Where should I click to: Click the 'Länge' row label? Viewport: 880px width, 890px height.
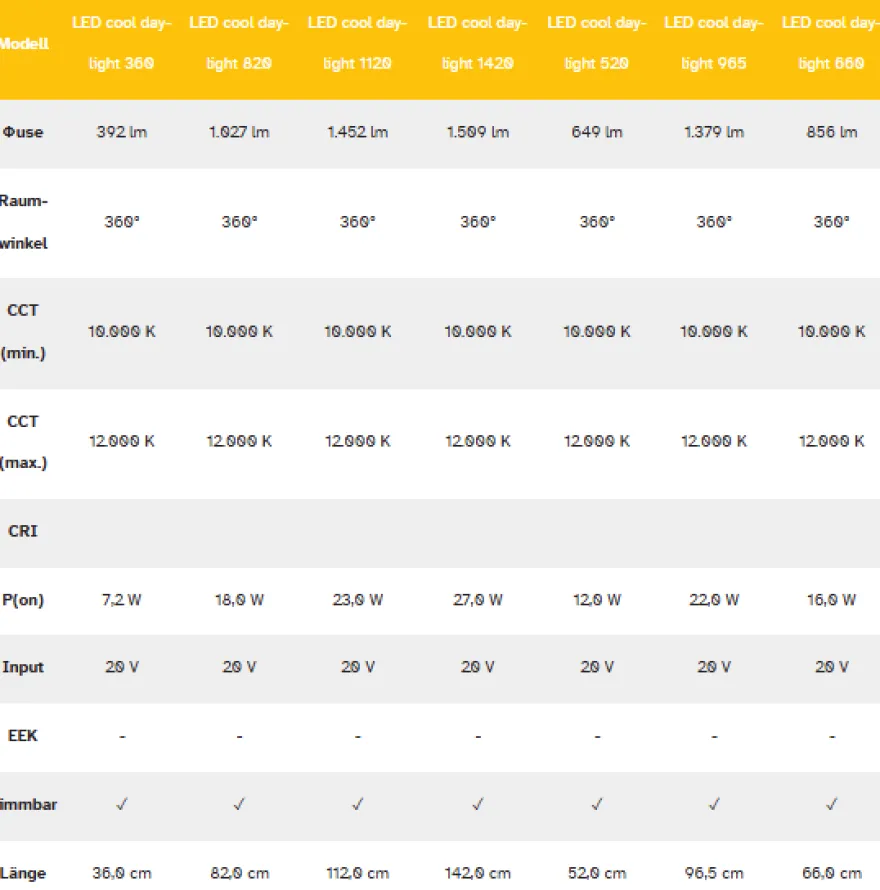pyautogui.click(x=23, y=873)
